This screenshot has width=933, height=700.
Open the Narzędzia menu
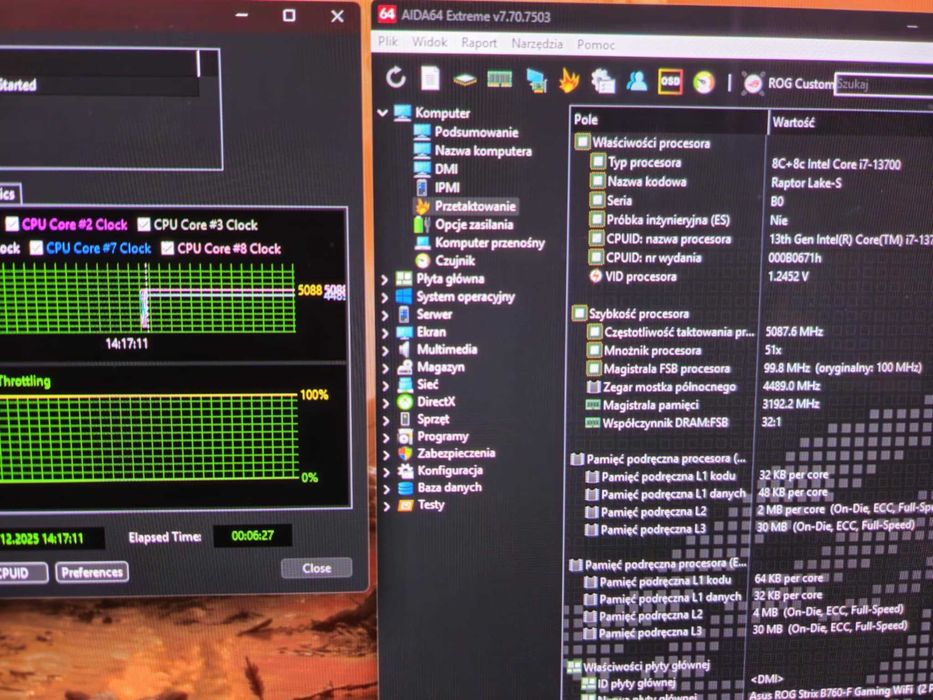pyautogui.click(x=537, y=43)
